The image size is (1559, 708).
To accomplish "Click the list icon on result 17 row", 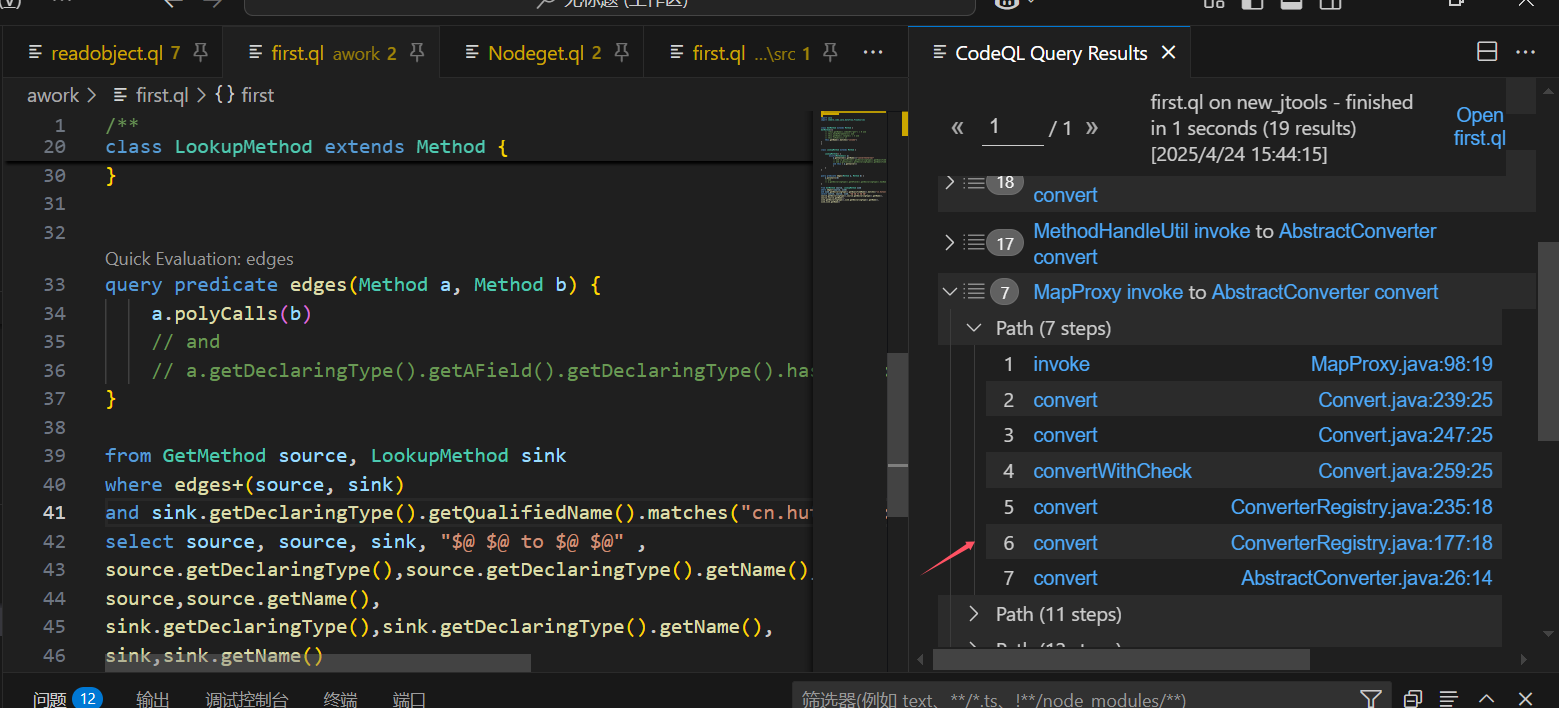I will pos(974,242).
